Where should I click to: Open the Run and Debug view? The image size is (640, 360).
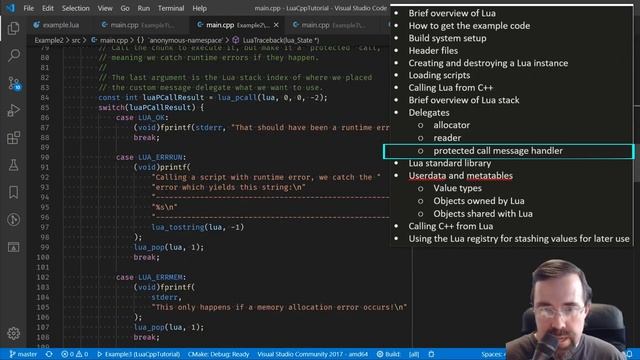(13, 110)
